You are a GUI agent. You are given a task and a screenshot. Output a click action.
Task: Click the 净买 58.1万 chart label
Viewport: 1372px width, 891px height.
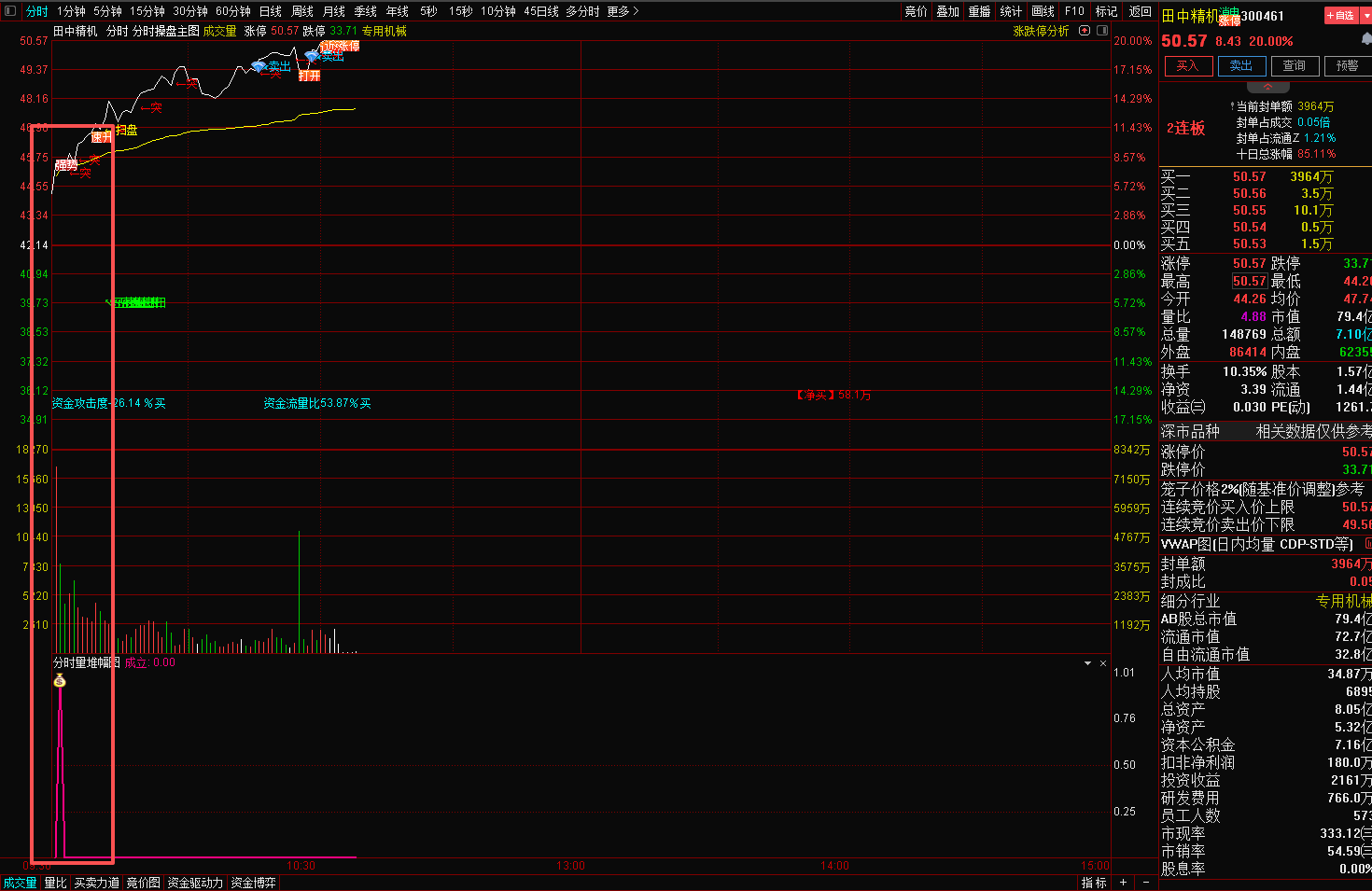click(833, 396)
